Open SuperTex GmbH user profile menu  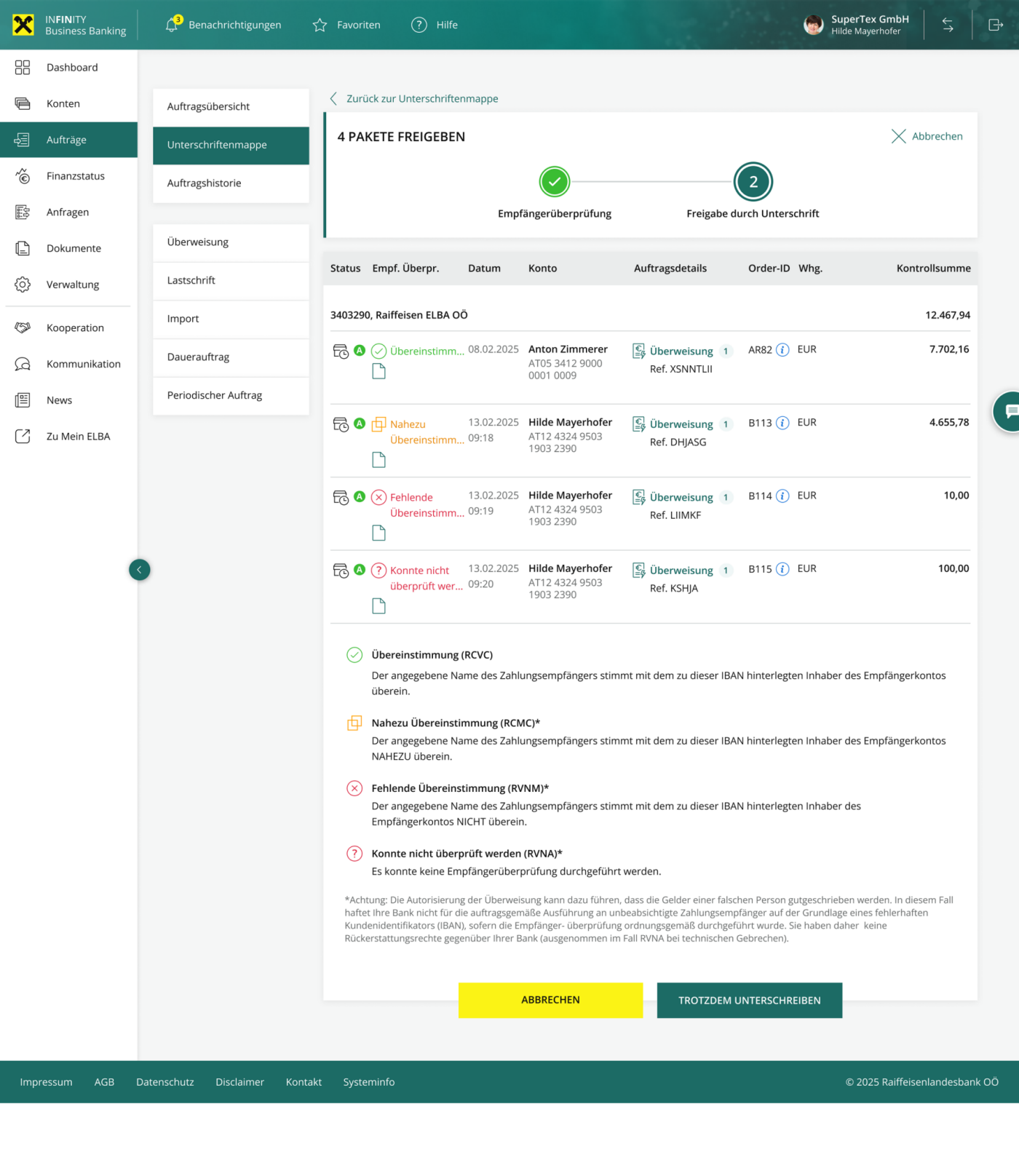pos(856,25)
